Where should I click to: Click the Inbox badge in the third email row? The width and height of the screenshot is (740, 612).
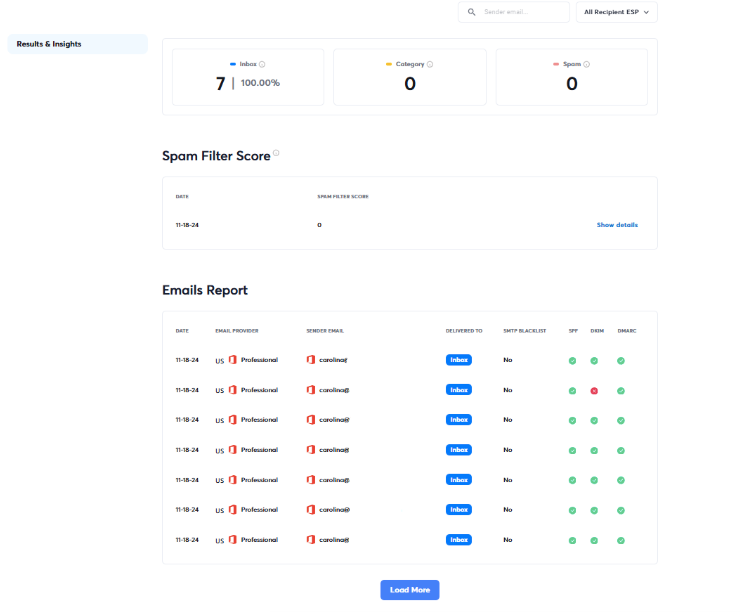459,419
